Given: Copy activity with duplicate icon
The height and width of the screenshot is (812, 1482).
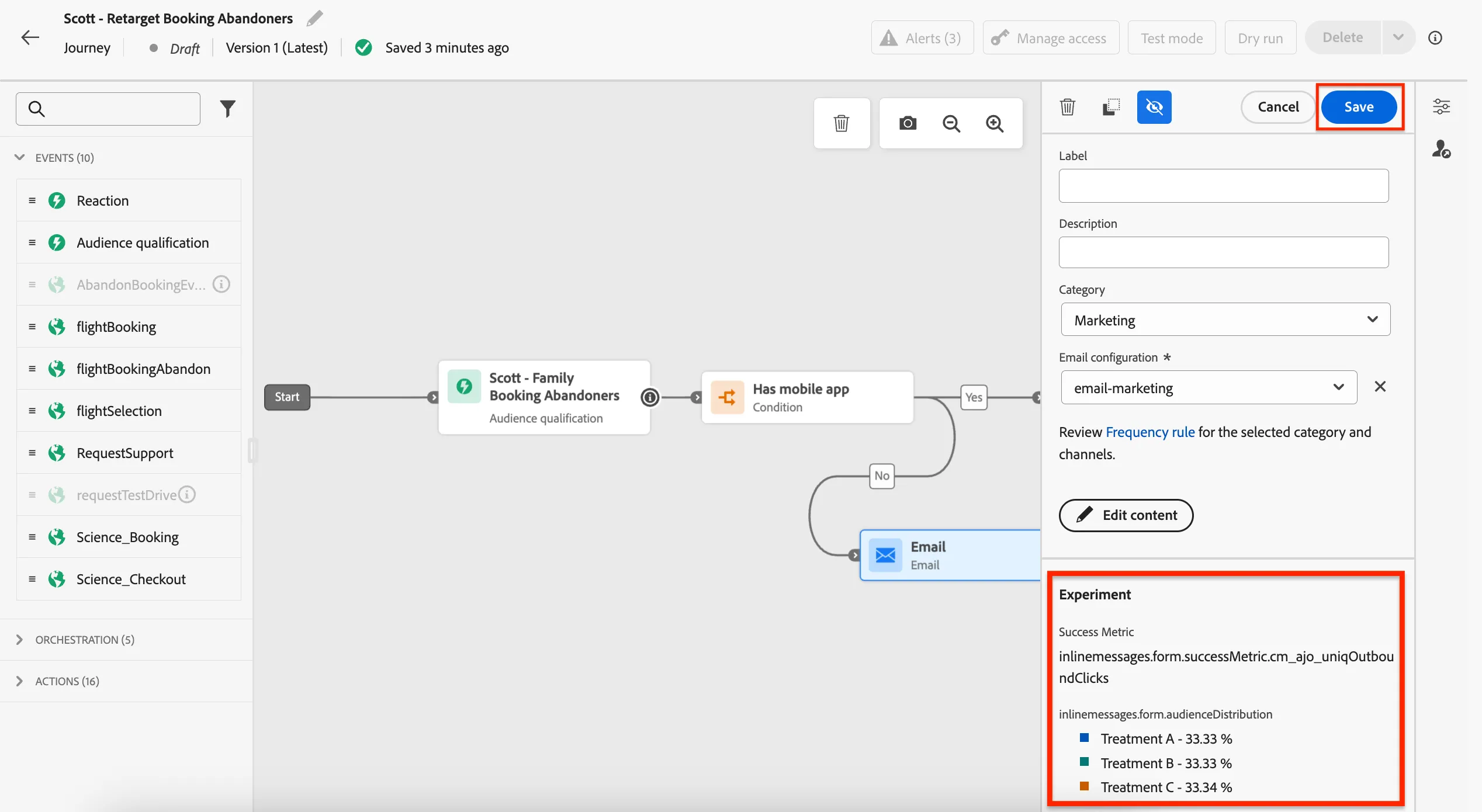Looking at the screenshot, I should (x=1111, y=107).
